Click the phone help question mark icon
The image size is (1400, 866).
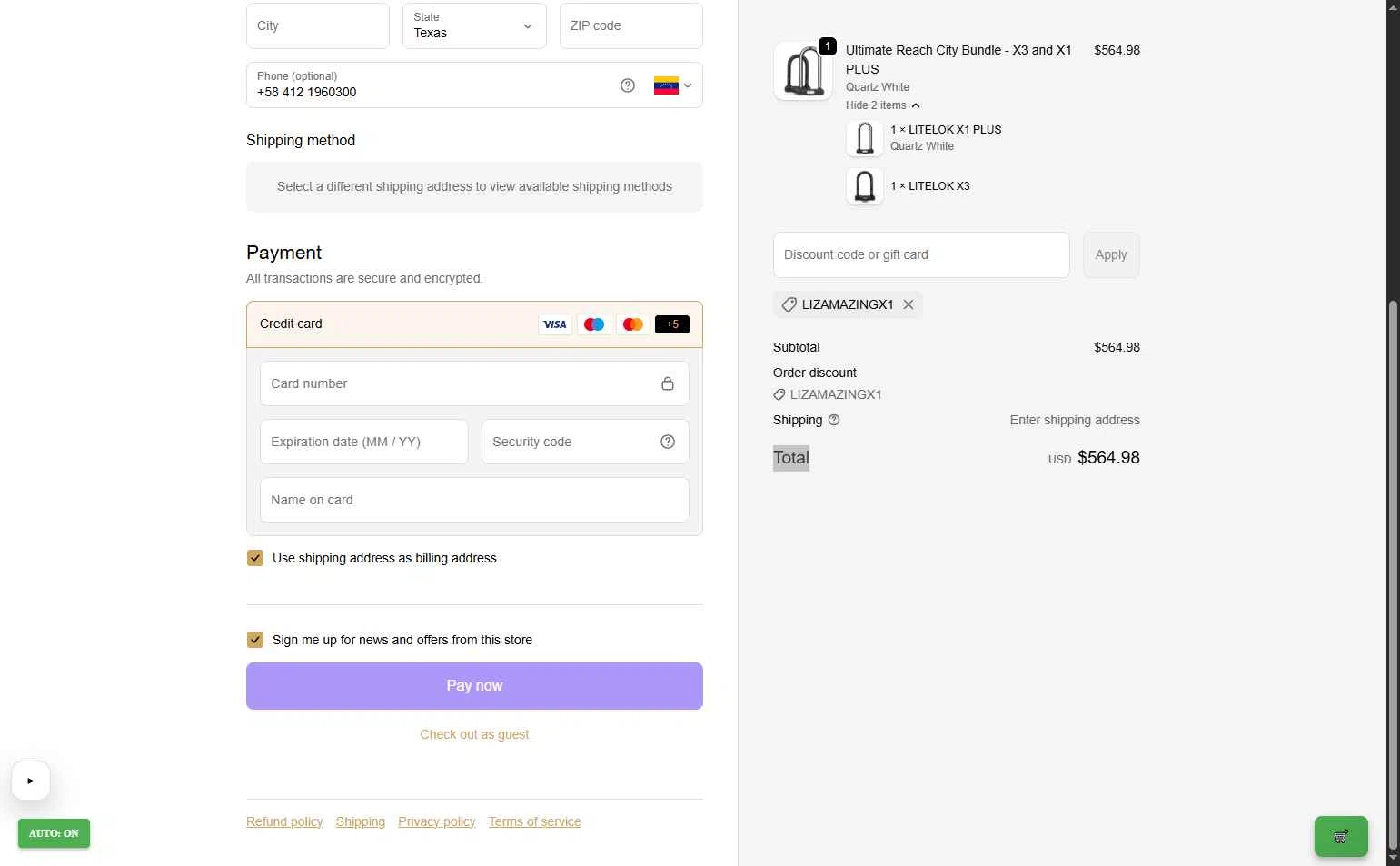(628, 85)
